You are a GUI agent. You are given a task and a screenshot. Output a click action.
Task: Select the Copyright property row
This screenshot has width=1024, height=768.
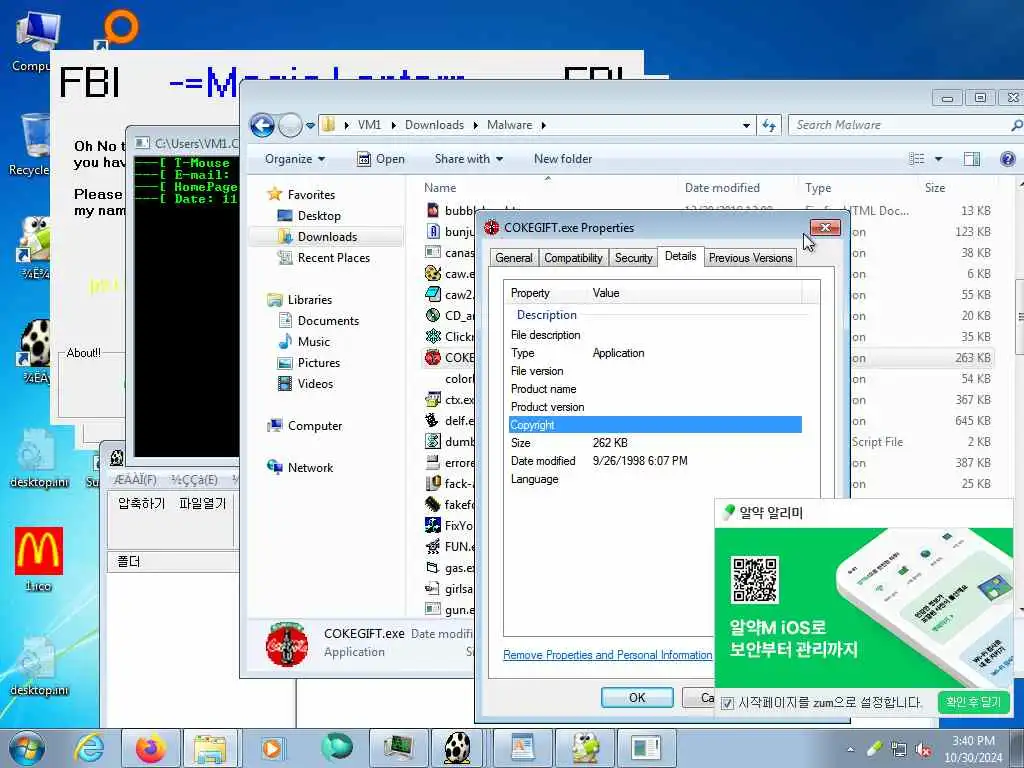point(655,424)
